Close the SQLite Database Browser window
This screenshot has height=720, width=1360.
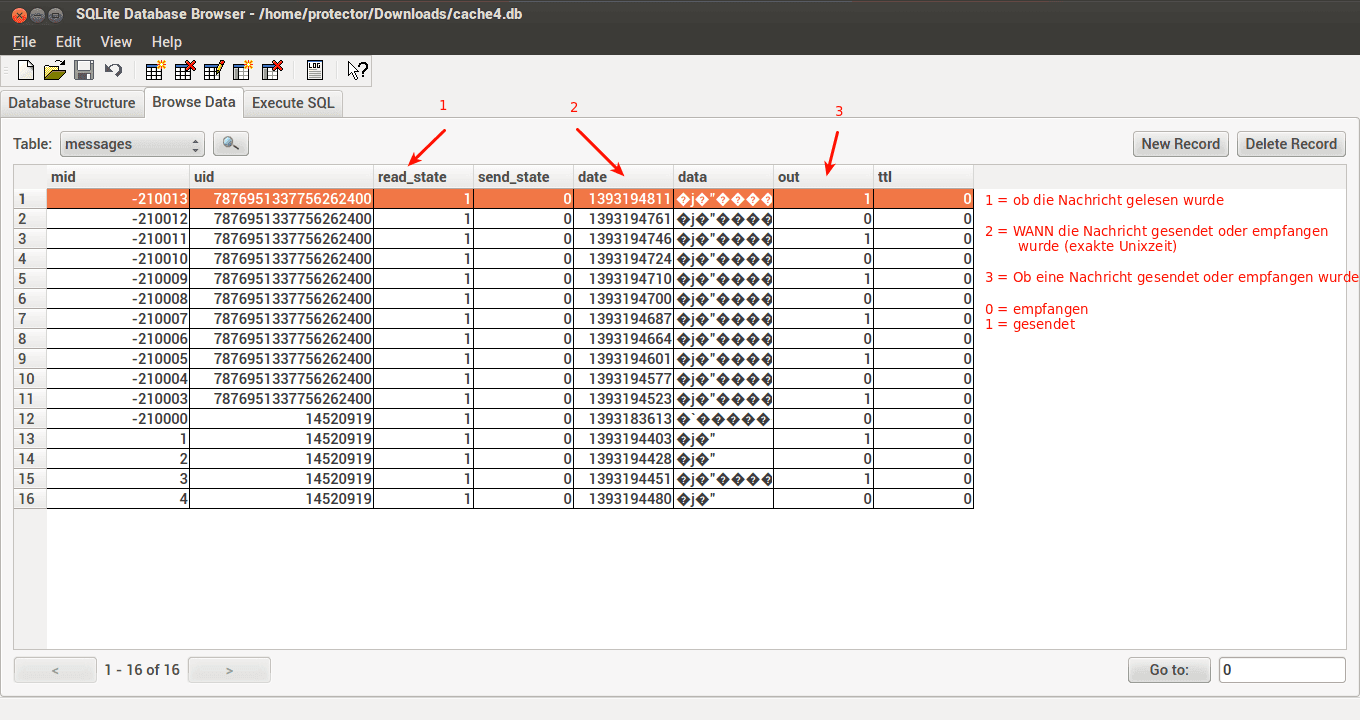click(17, 14)
